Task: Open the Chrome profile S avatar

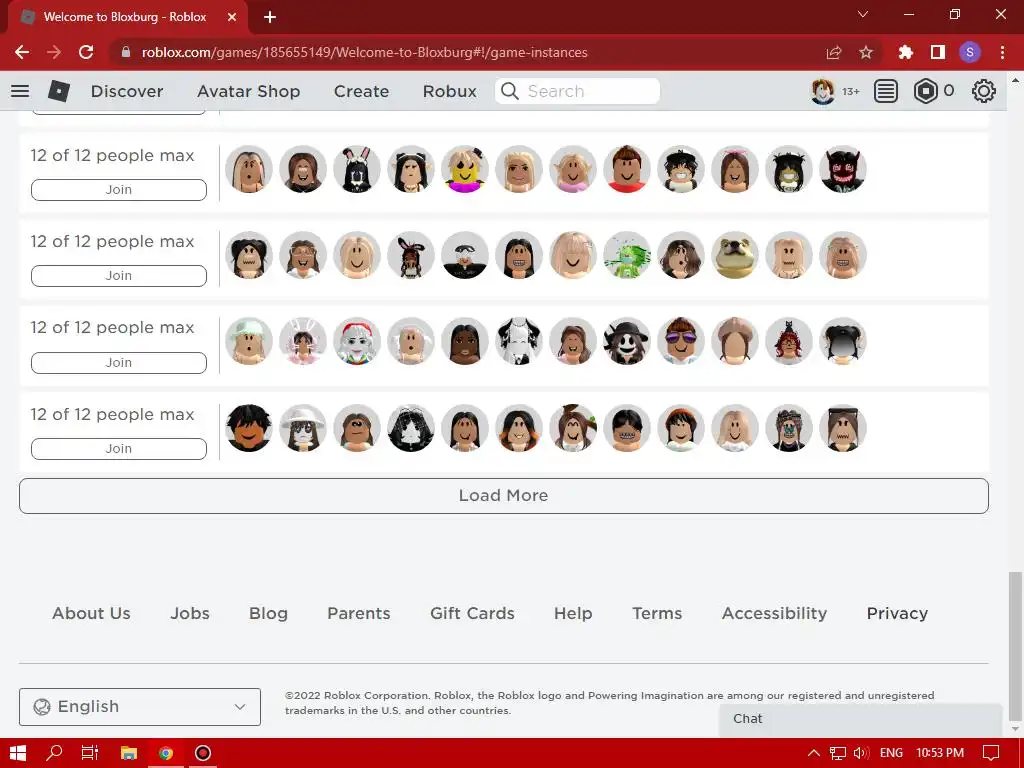Action: tap(970, 52)
